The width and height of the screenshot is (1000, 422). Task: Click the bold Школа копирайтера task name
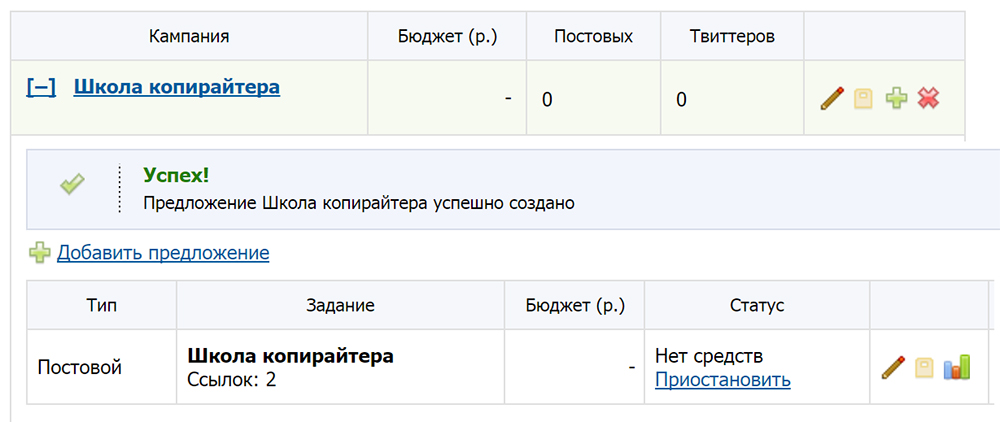click(x=290, y=356)
